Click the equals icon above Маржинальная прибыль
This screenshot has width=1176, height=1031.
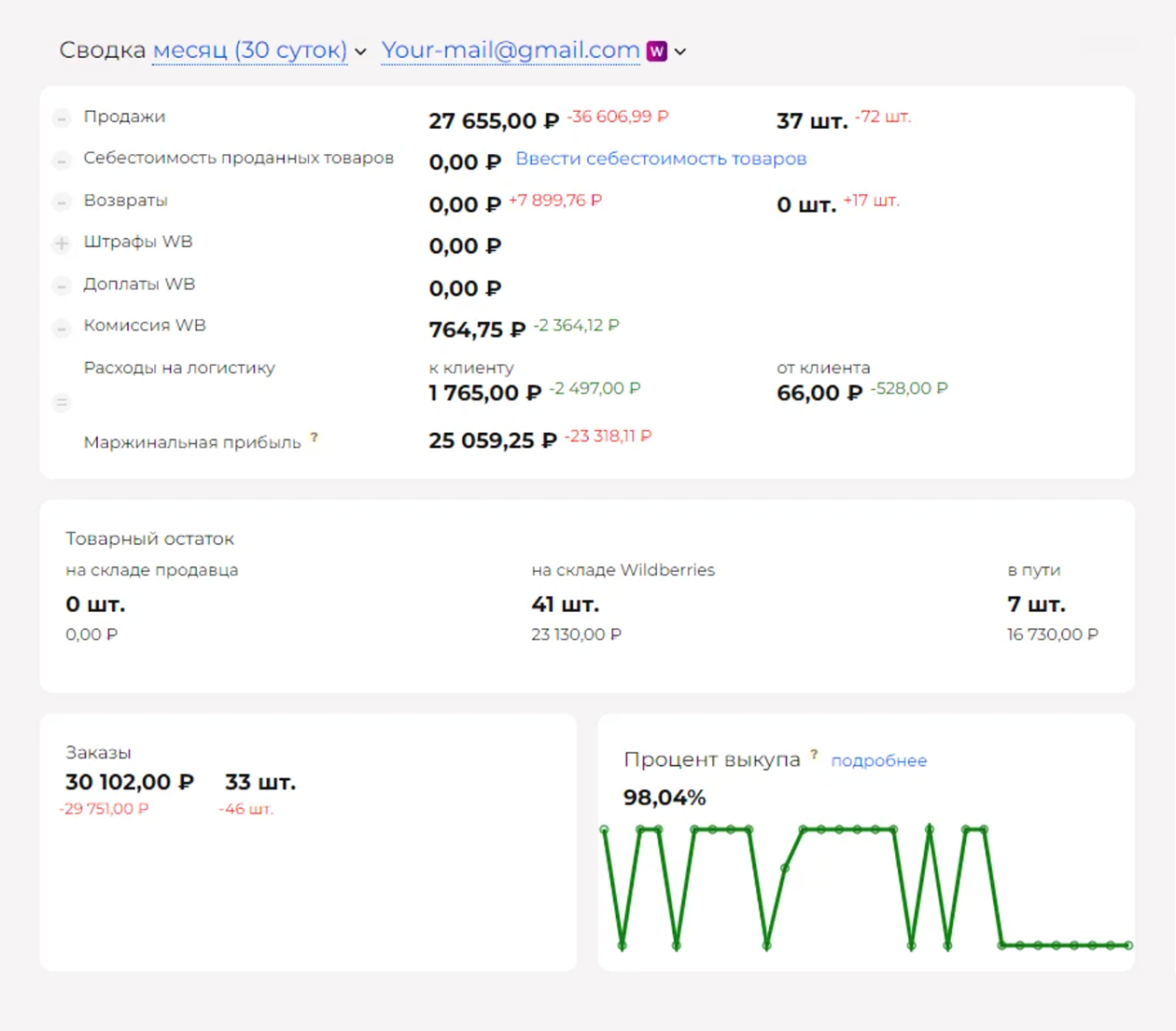62,403
